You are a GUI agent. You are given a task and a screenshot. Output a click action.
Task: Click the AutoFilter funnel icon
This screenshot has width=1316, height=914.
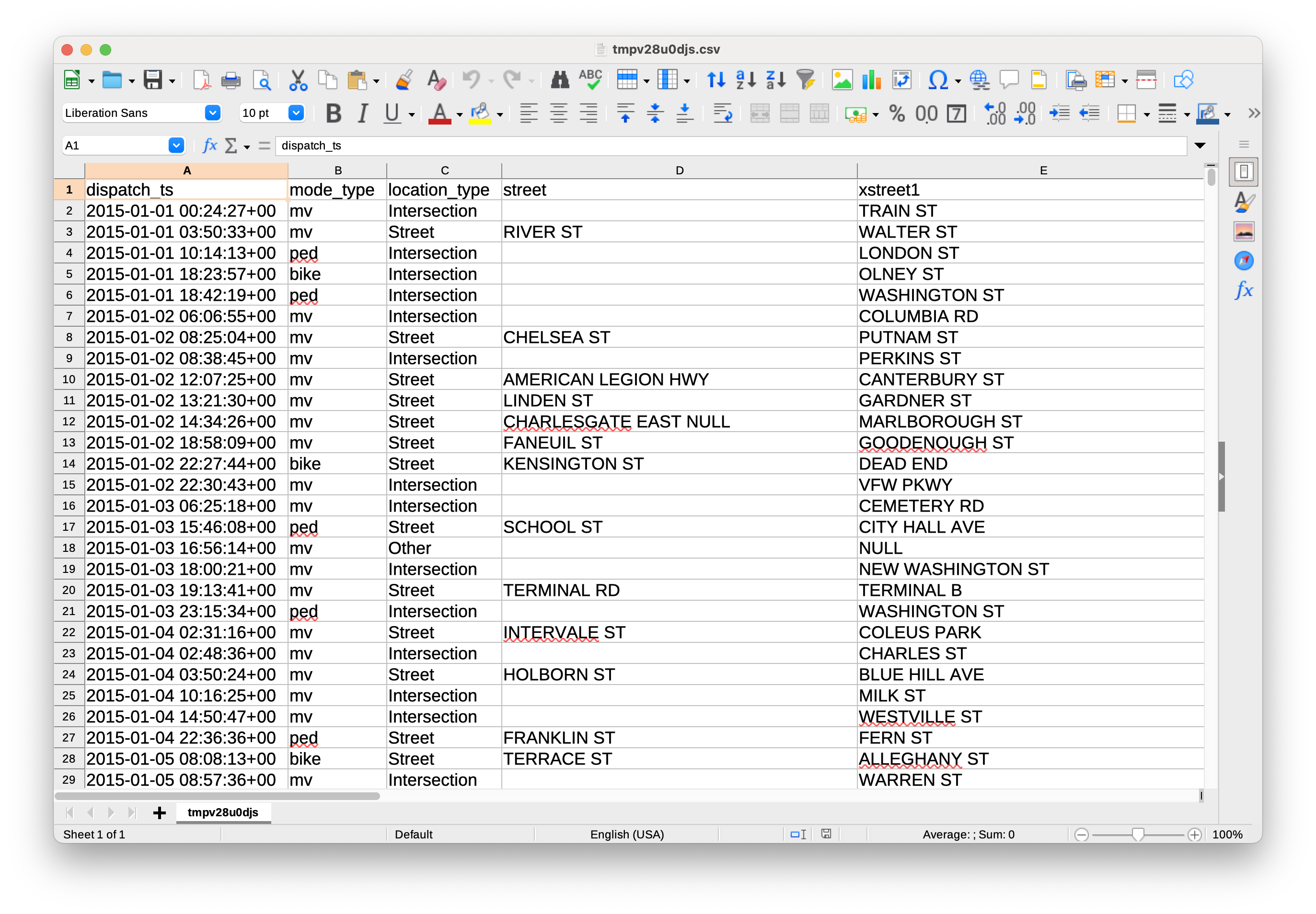tap(806, 80)
